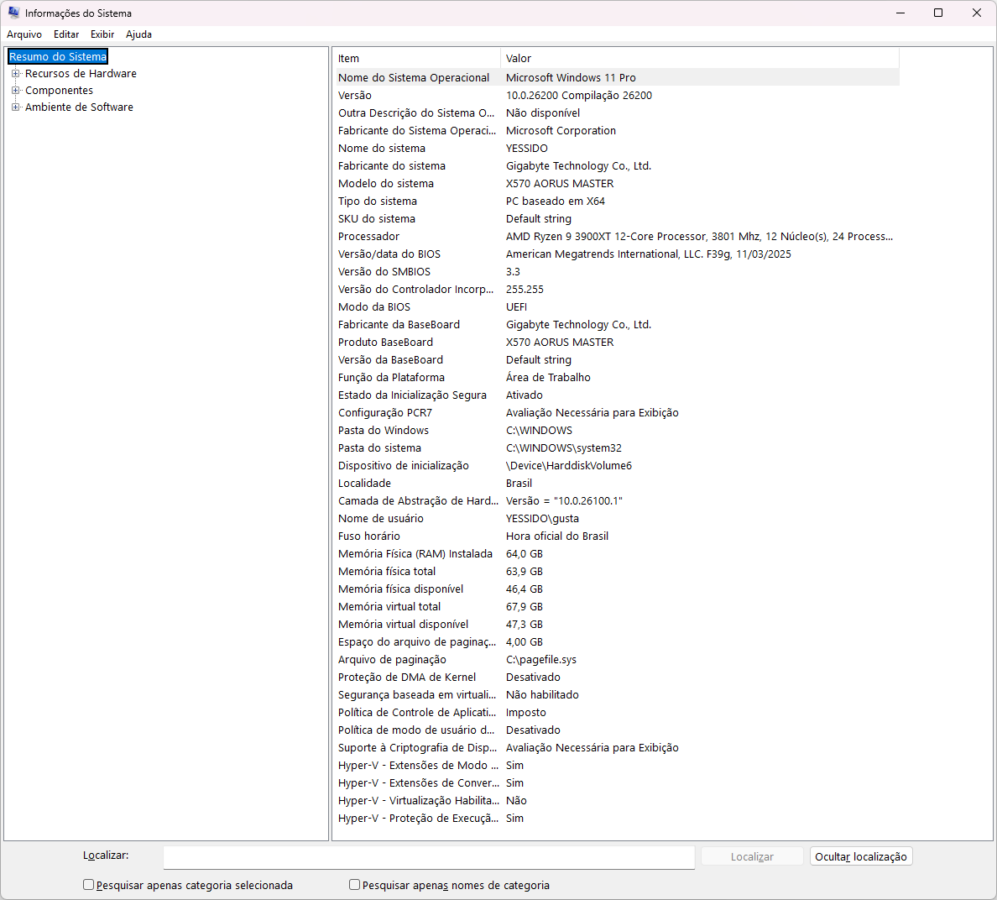Select Resumo do Sistema tree node
The width and height of the screenshot is (997, 900).
58,57
